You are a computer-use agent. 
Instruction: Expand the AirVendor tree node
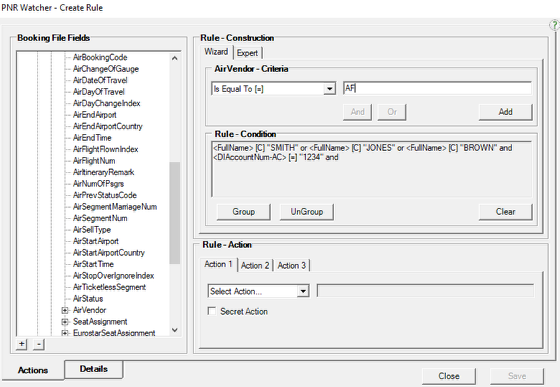click(x=65, y=310)
